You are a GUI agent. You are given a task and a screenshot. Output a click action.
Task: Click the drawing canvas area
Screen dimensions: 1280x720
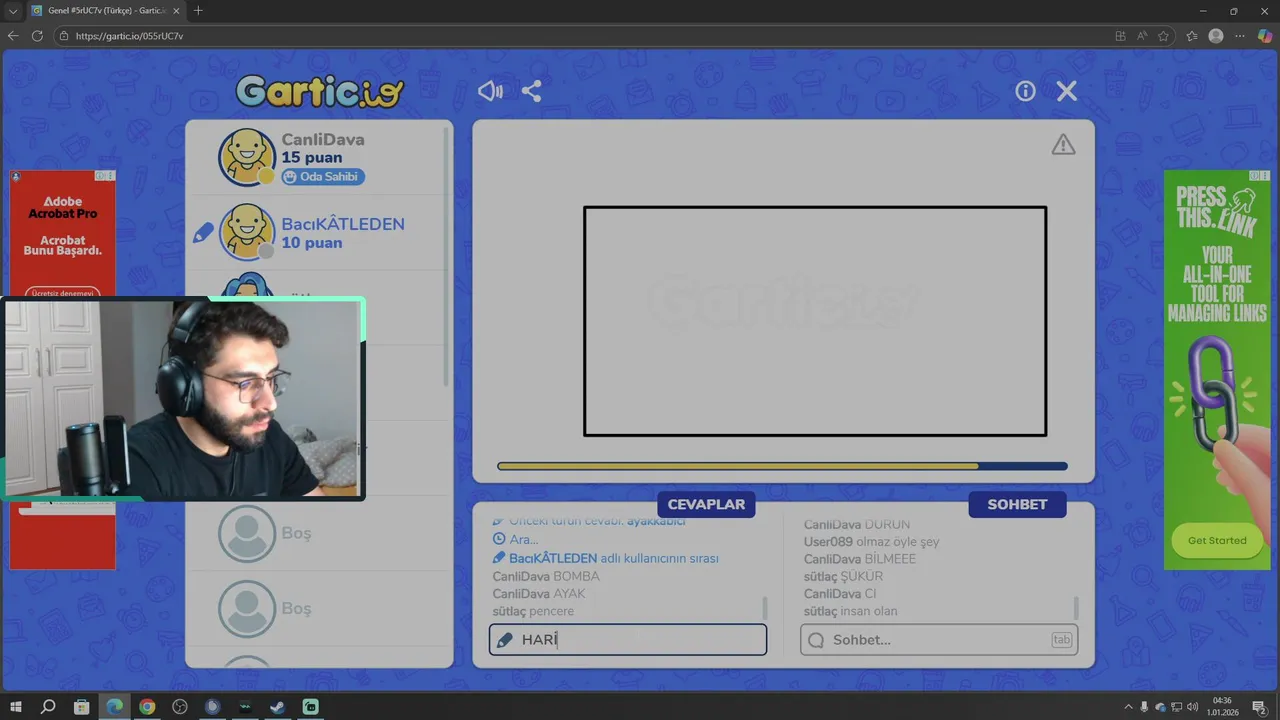tap(815, 321)
